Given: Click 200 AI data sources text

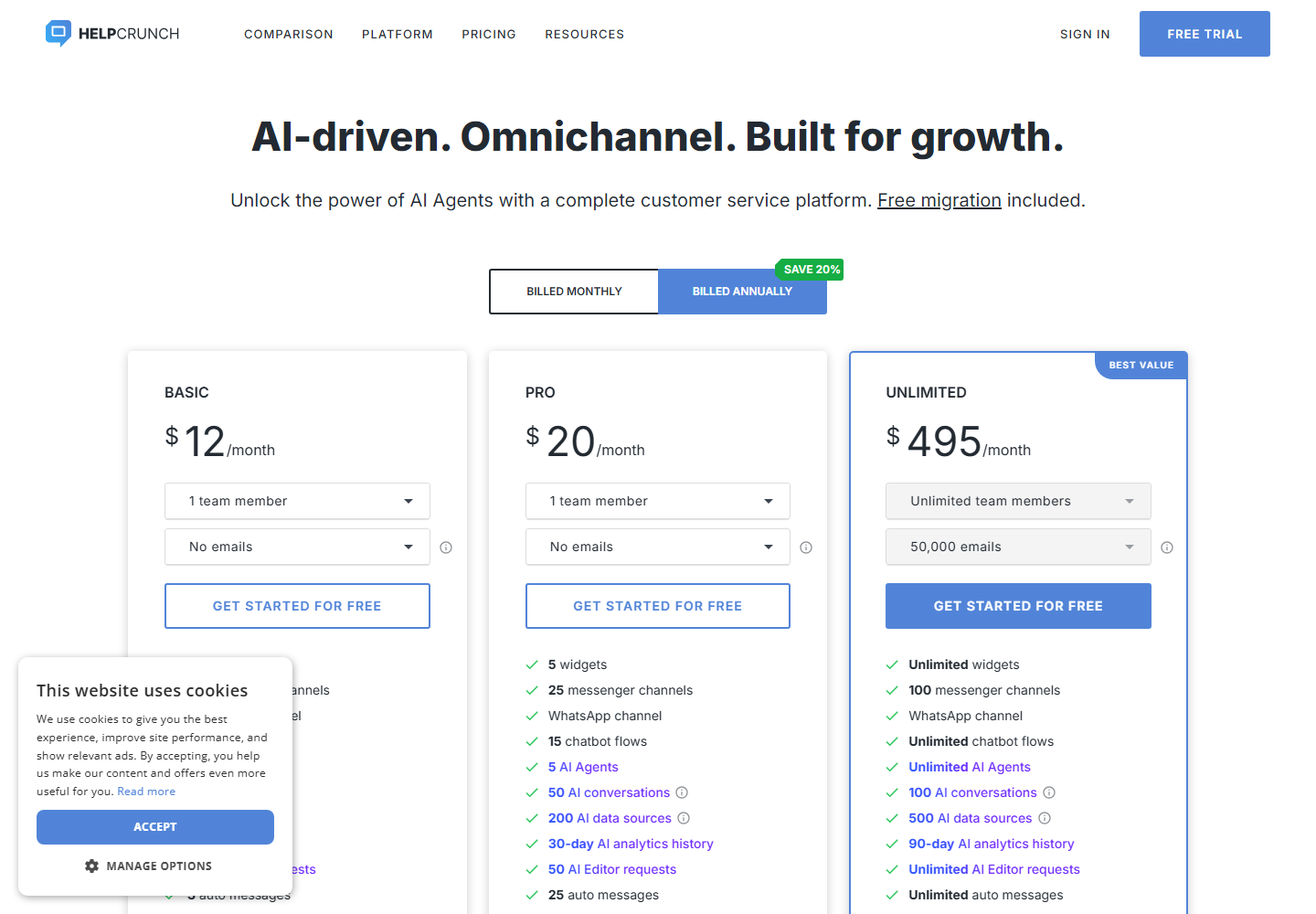Looking at the screenshot, I should click(x=610, y=818).
